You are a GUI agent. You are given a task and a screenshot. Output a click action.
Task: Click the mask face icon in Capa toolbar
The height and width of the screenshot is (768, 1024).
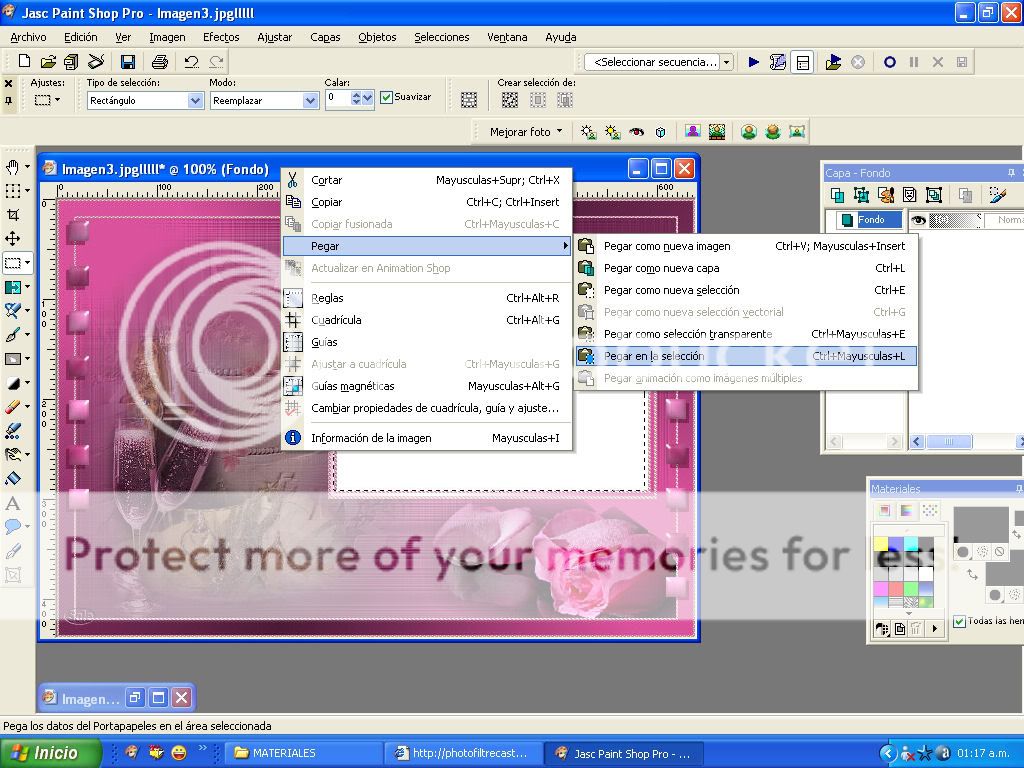pos(910,195)
